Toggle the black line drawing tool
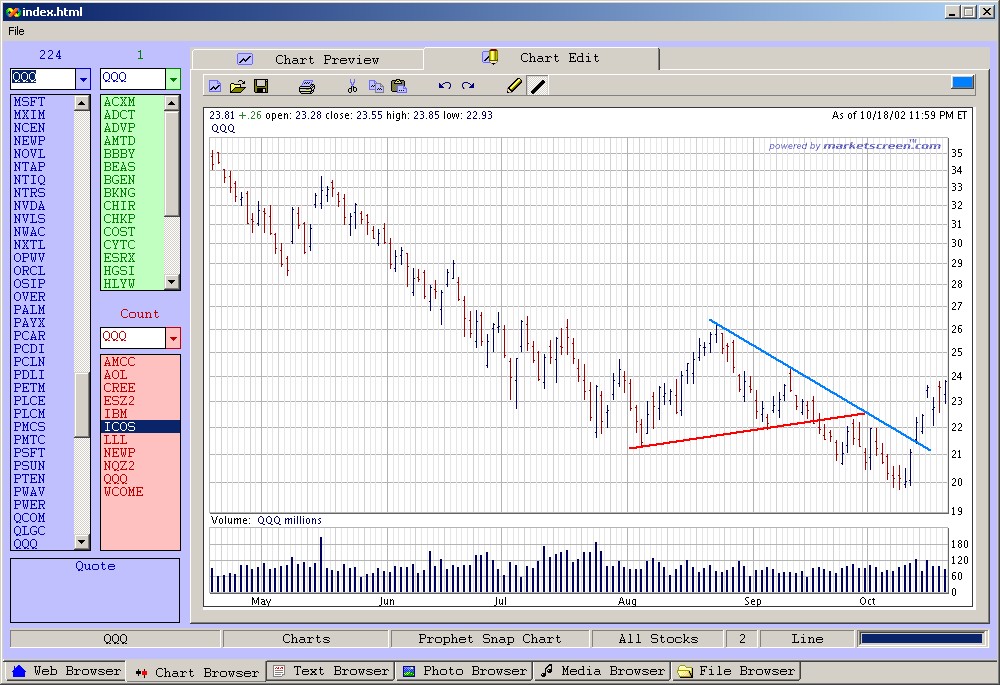This screenshot has height=685, width=1000. click(x=538, y=85)
